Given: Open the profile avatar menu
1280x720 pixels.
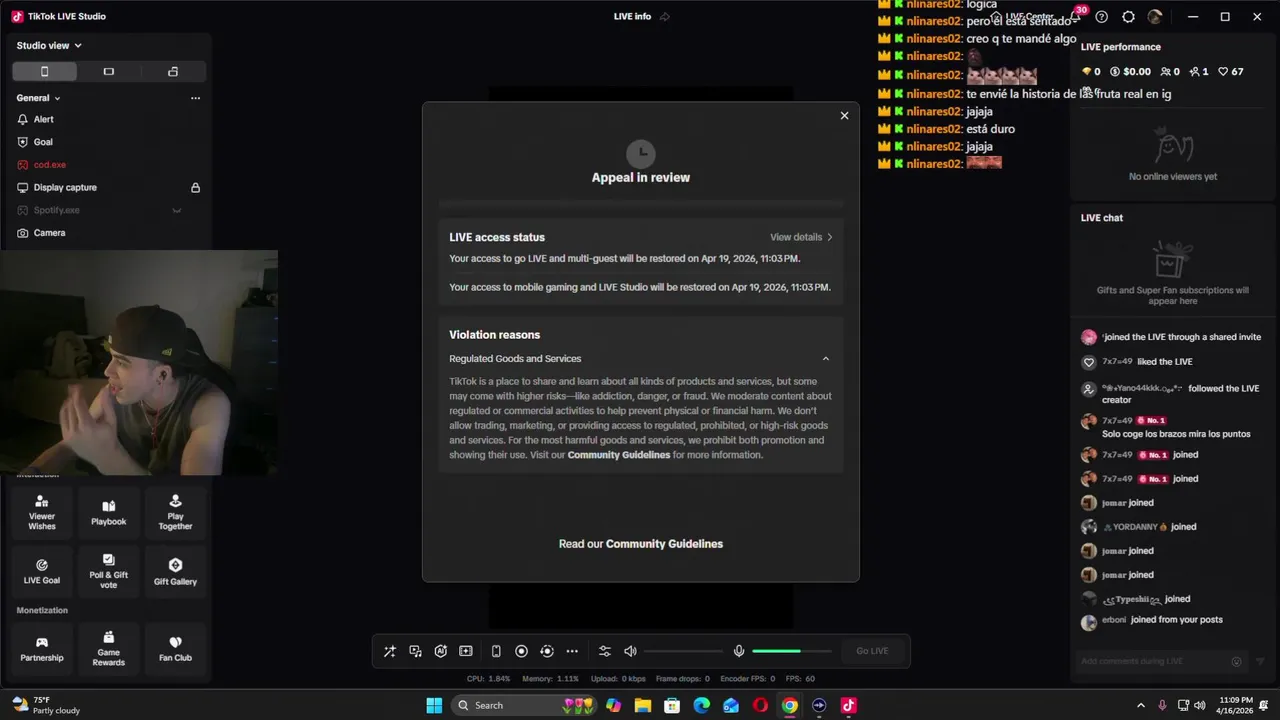Looking at the screenshot, I should [x=1155, y=17].
